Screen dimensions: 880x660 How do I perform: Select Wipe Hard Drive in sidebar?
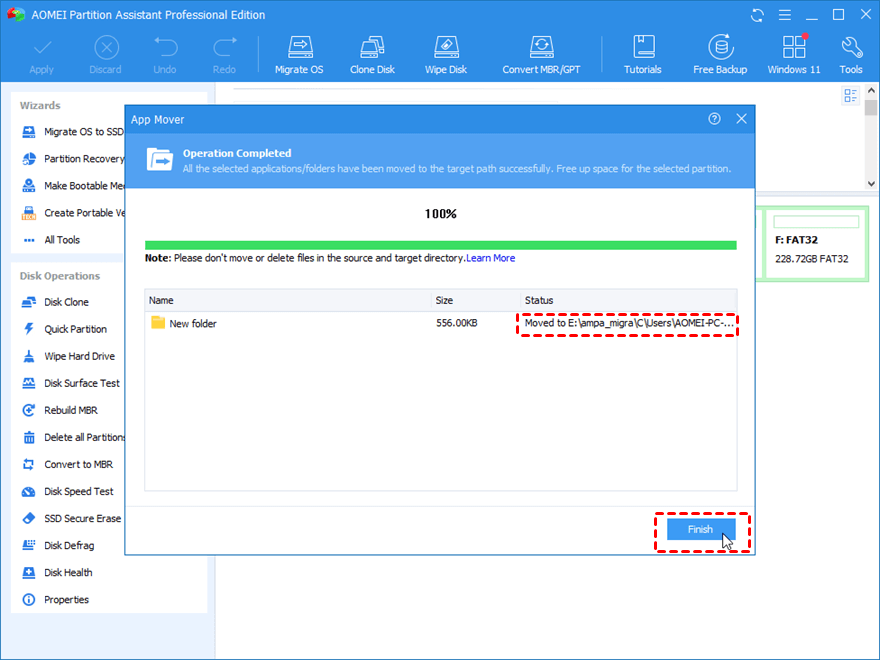tap(68, 356)
